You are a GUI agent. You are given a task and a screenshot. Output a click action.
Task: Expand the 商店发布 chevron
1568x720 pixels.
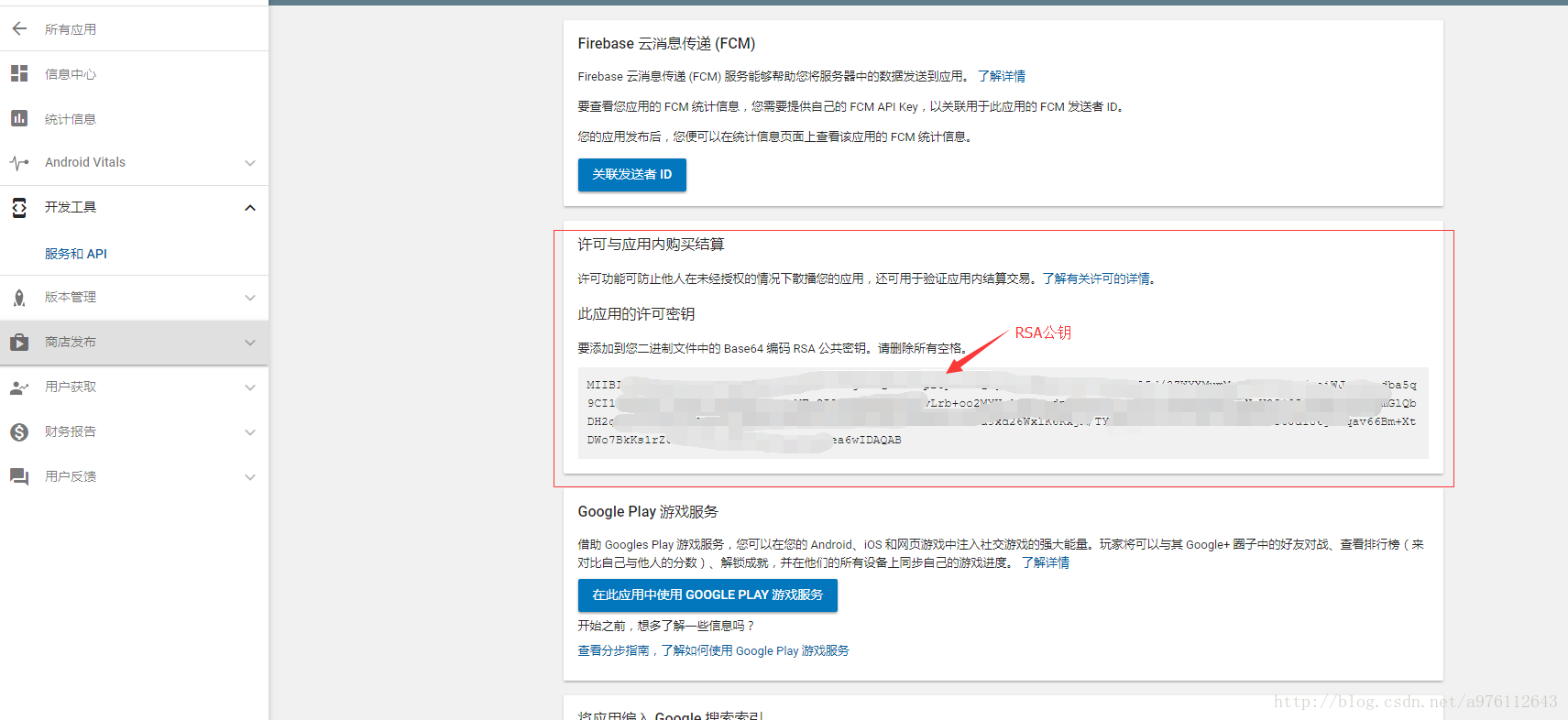pos(250,343)
